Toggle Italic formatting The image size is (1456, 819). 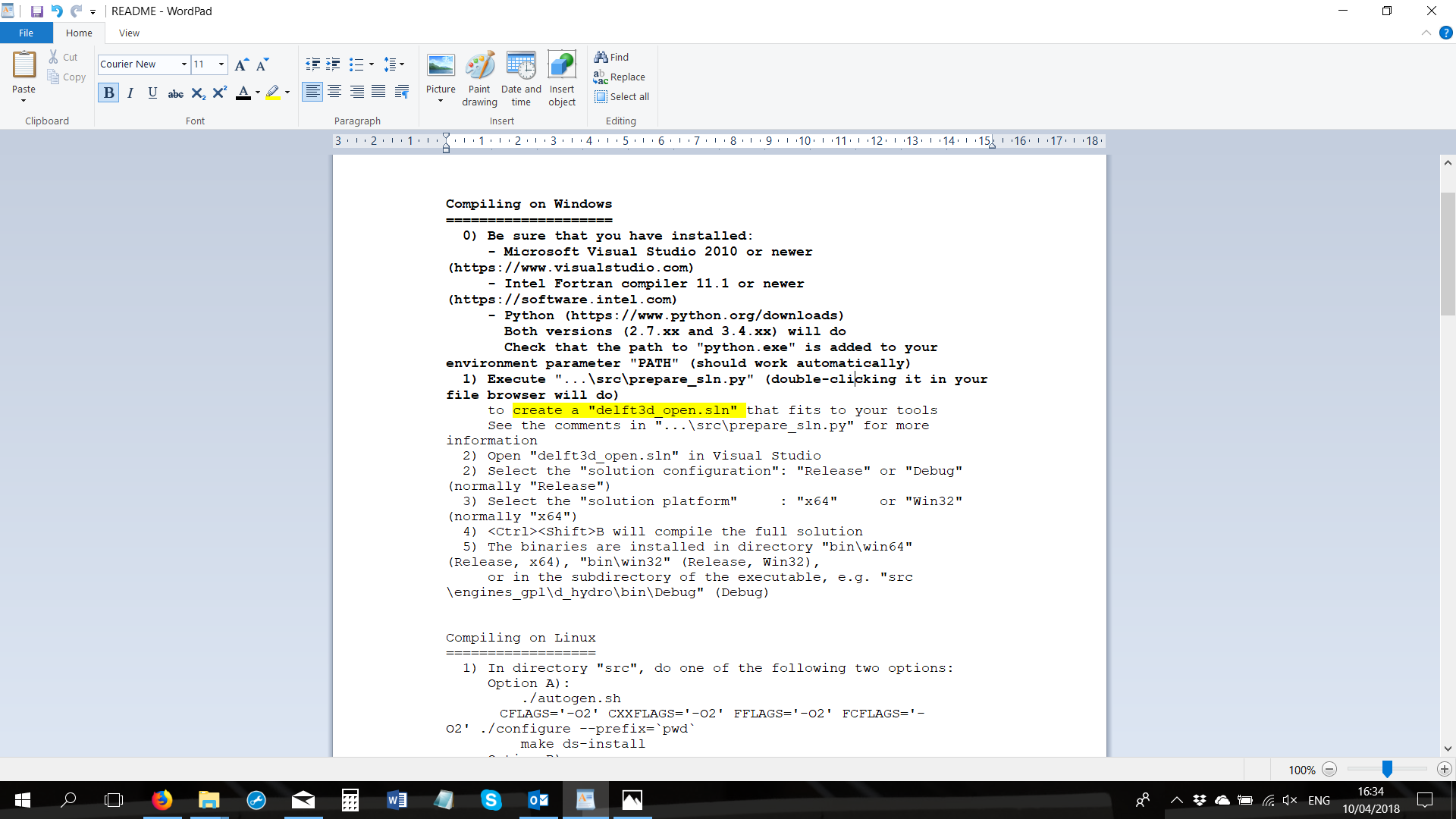pyautogui.click(x=130, y=93)
